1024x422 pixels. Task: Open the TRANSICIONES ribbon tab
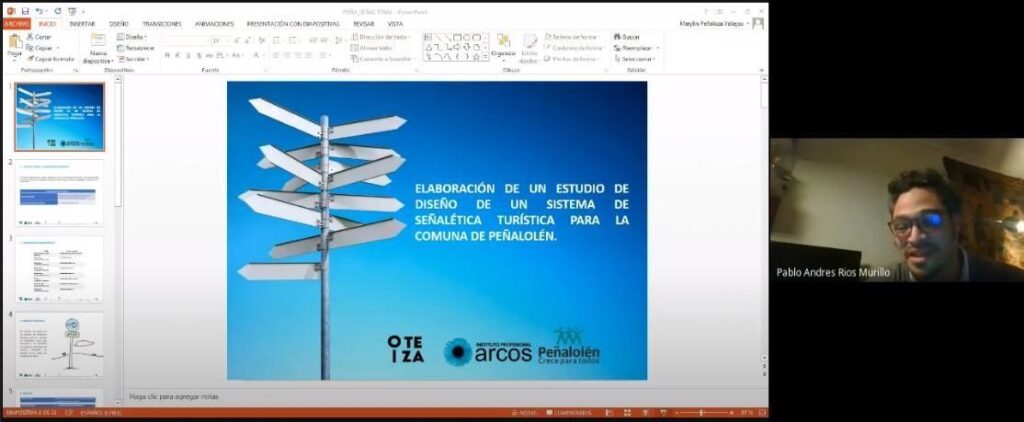(161, 23)
